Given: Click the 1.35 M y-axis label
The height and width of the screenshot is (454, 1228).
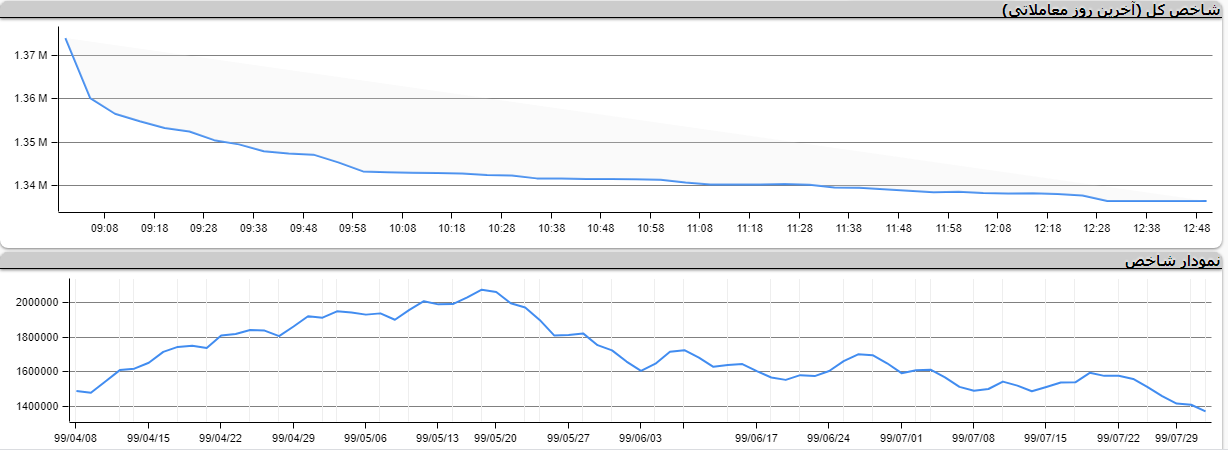Looking at the screenshot, I should [31, 142].
